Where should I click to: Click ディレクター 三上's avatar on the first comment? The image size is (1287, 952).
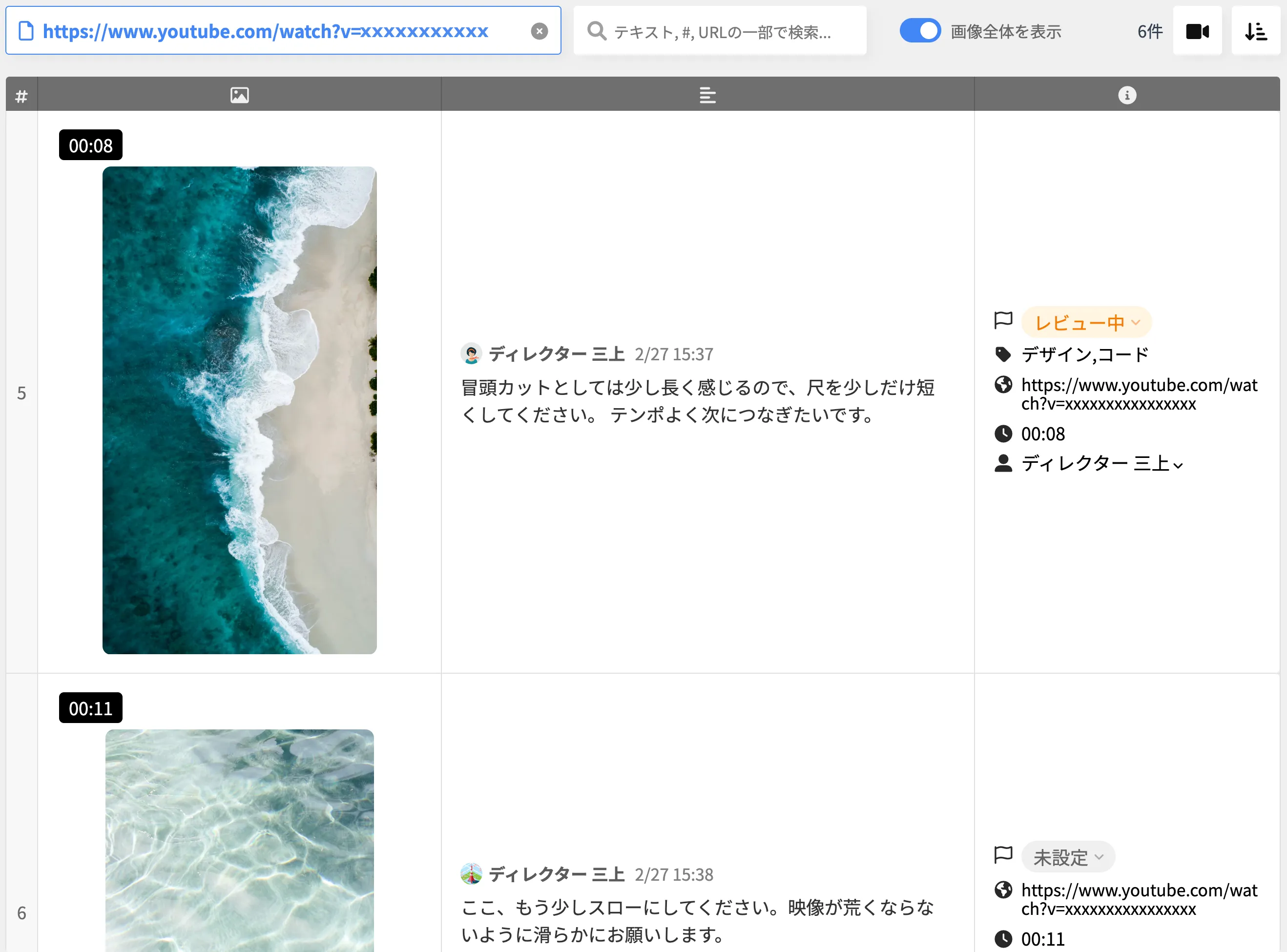472,353
